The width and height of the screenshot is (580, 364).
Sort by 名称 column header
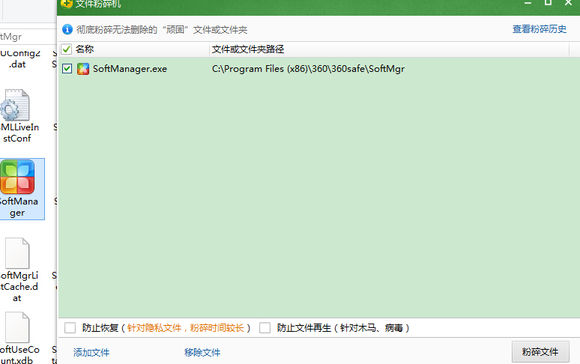point(85,49)
